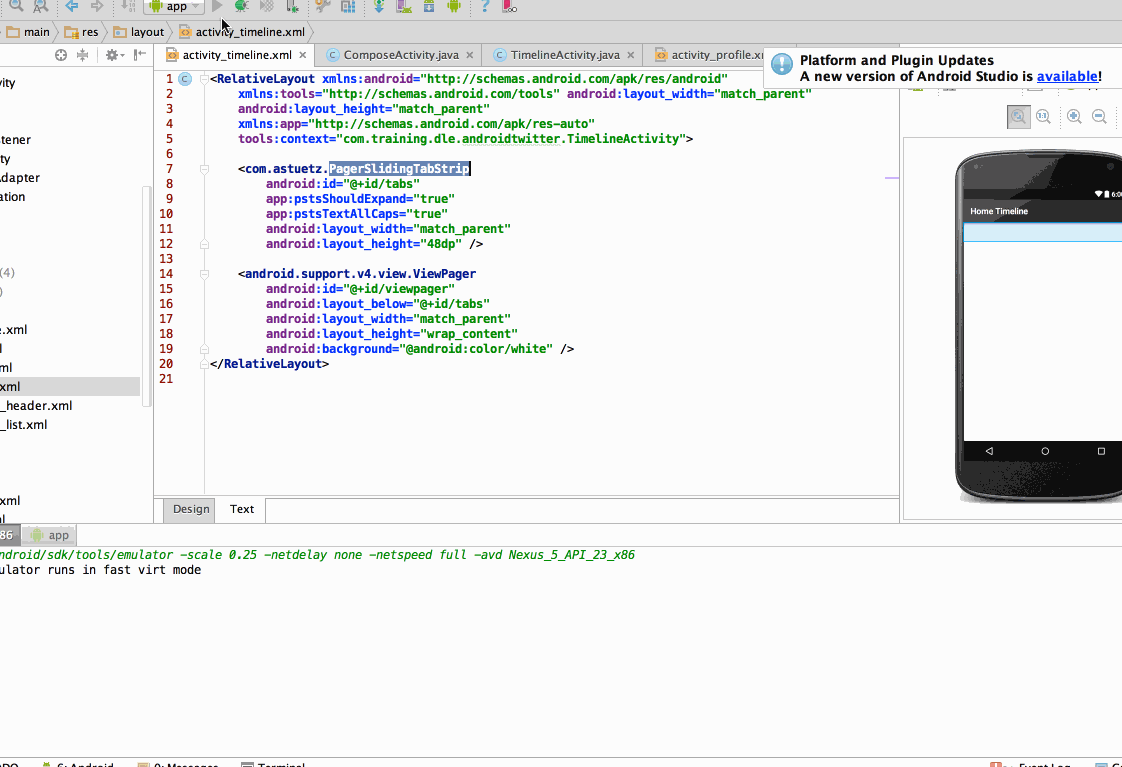Click the pink toolbar icon after Help

509,6
